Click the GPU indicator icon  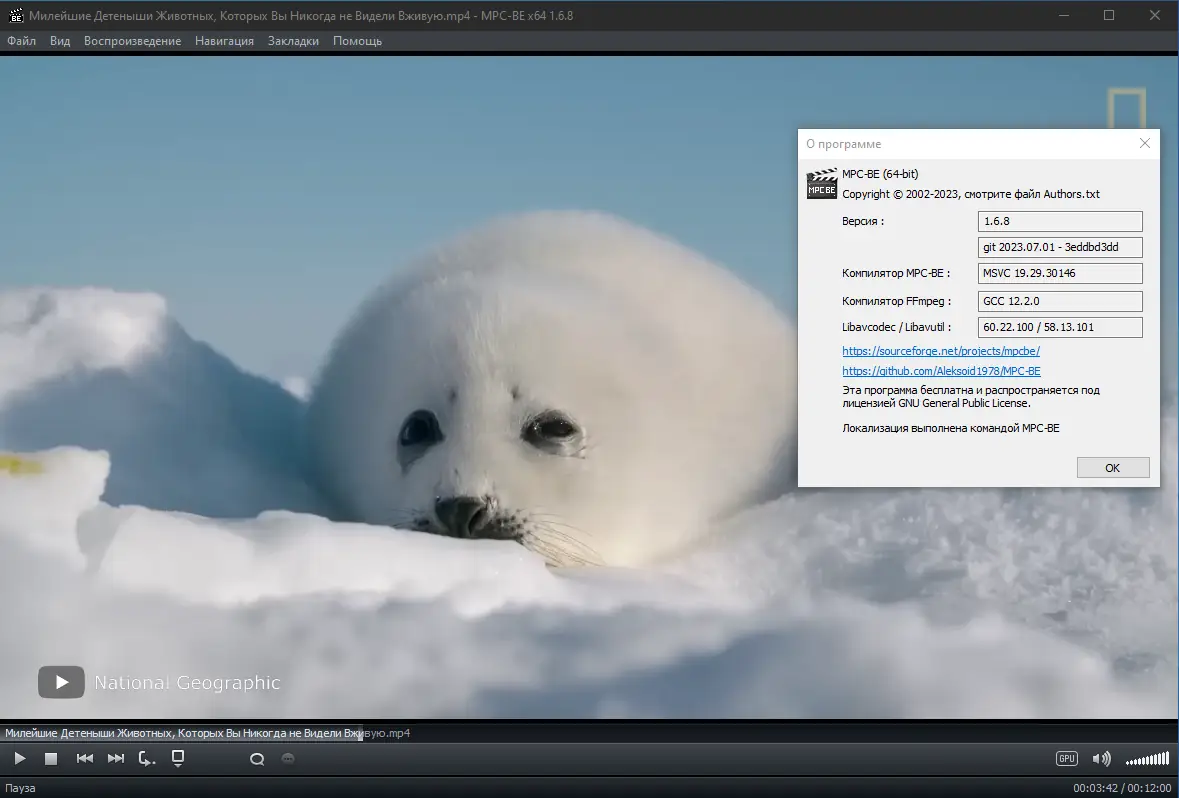coord(1067,759)
